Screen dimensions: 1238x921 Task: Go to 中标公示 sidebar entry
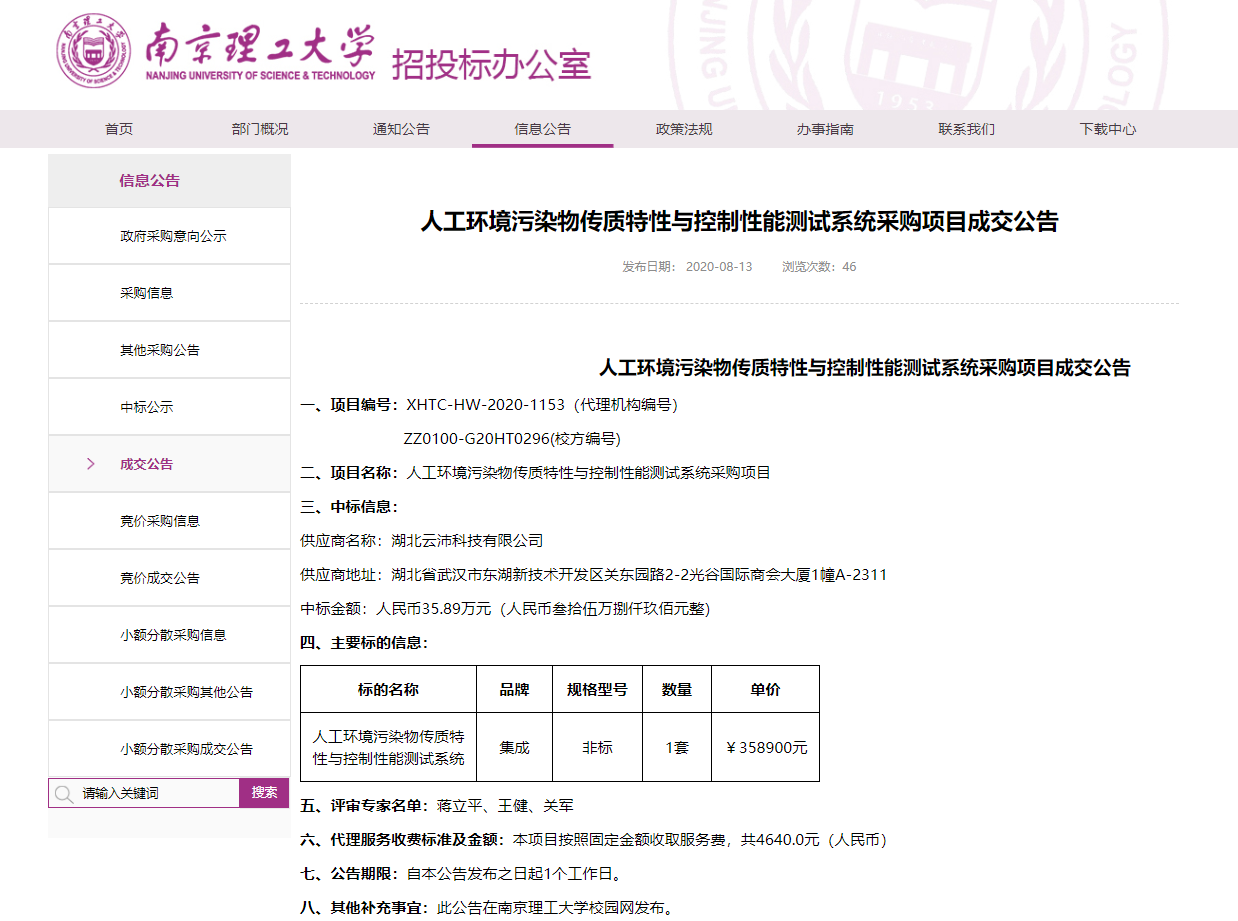pos(146,407)
